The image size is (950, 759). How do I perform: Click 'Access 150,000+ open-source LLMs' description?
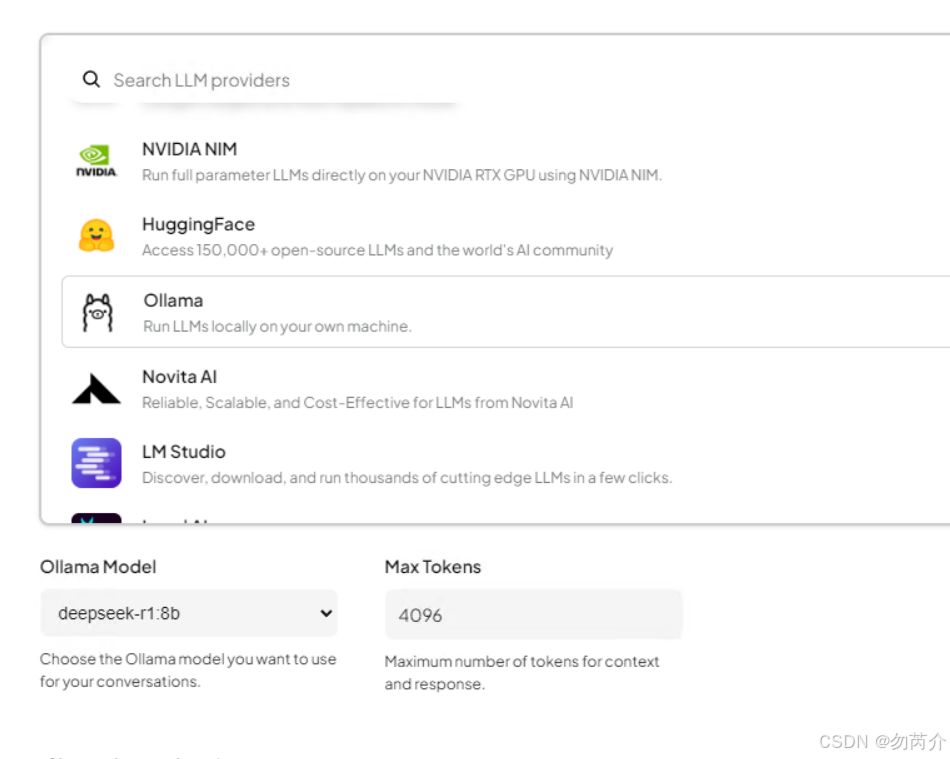(x=377, y=250)
